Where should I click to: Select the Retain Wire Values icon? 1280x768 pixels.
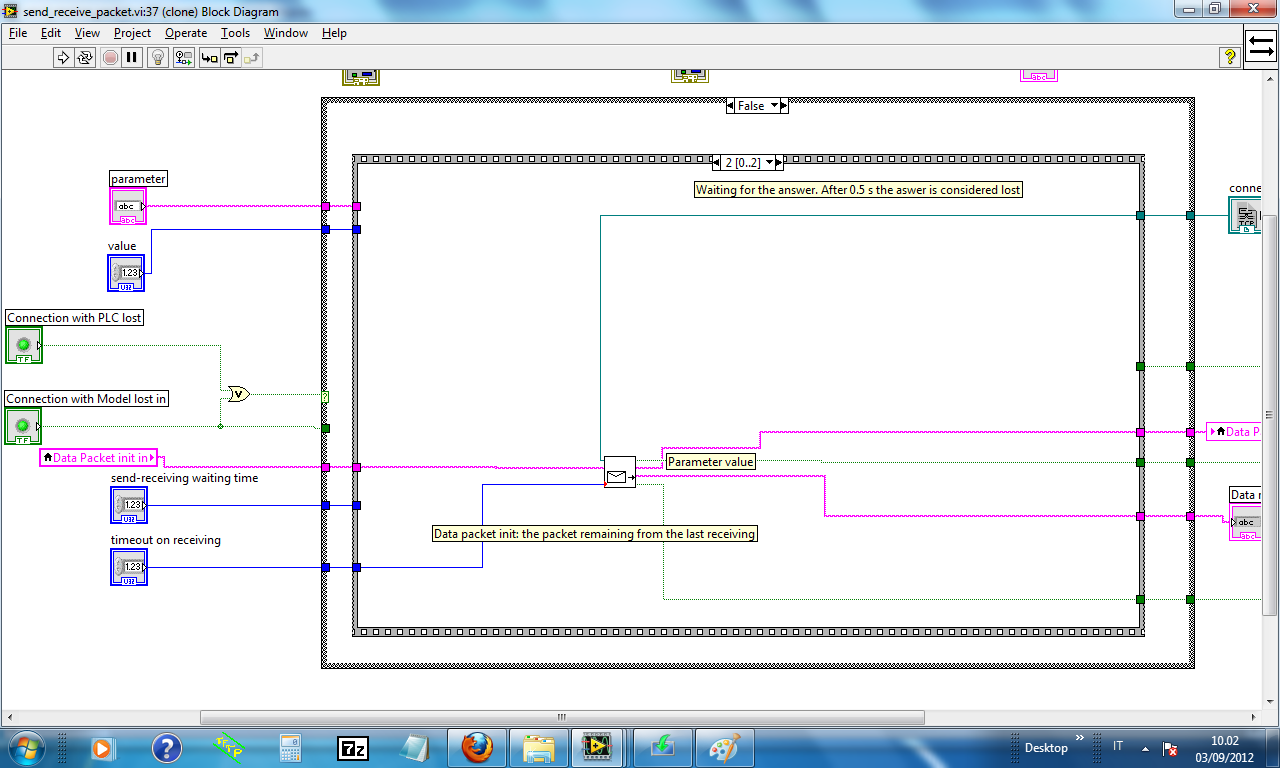click(x=183, y=57)
